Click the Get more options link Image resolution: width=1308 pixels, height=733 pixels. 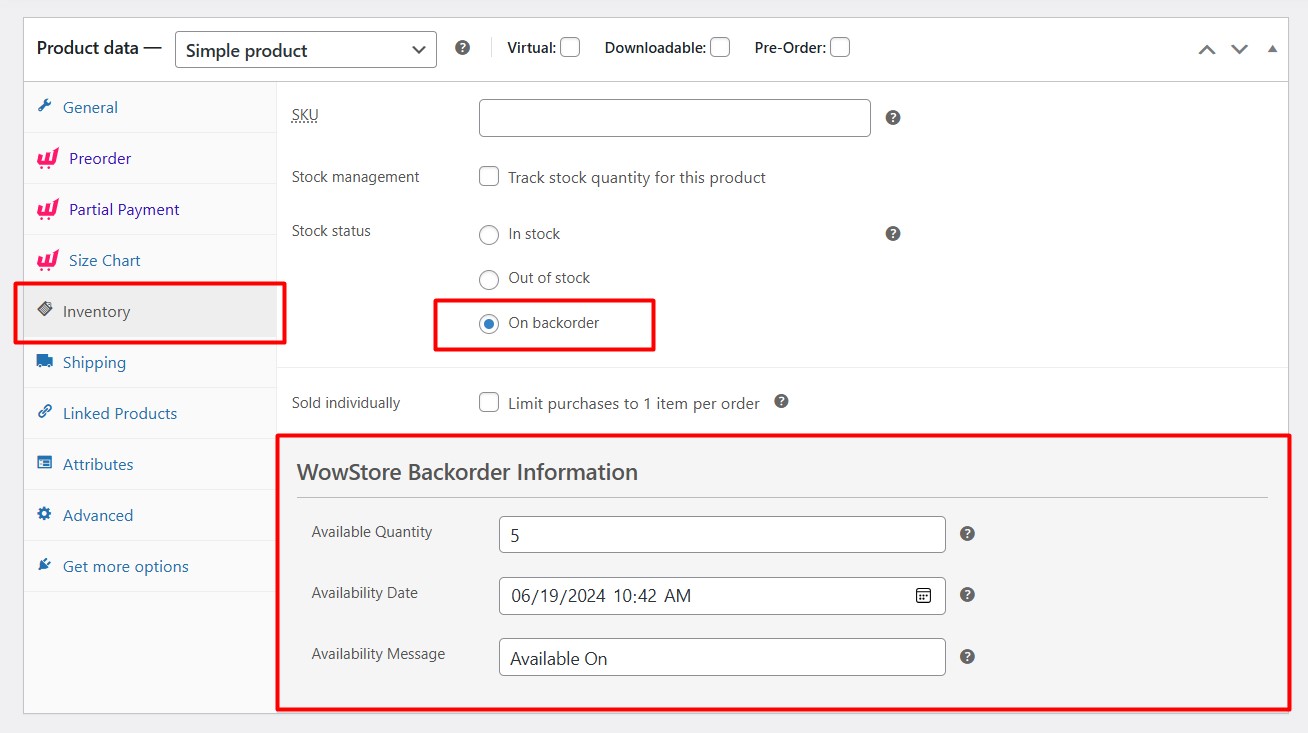(x=125, y=566)
